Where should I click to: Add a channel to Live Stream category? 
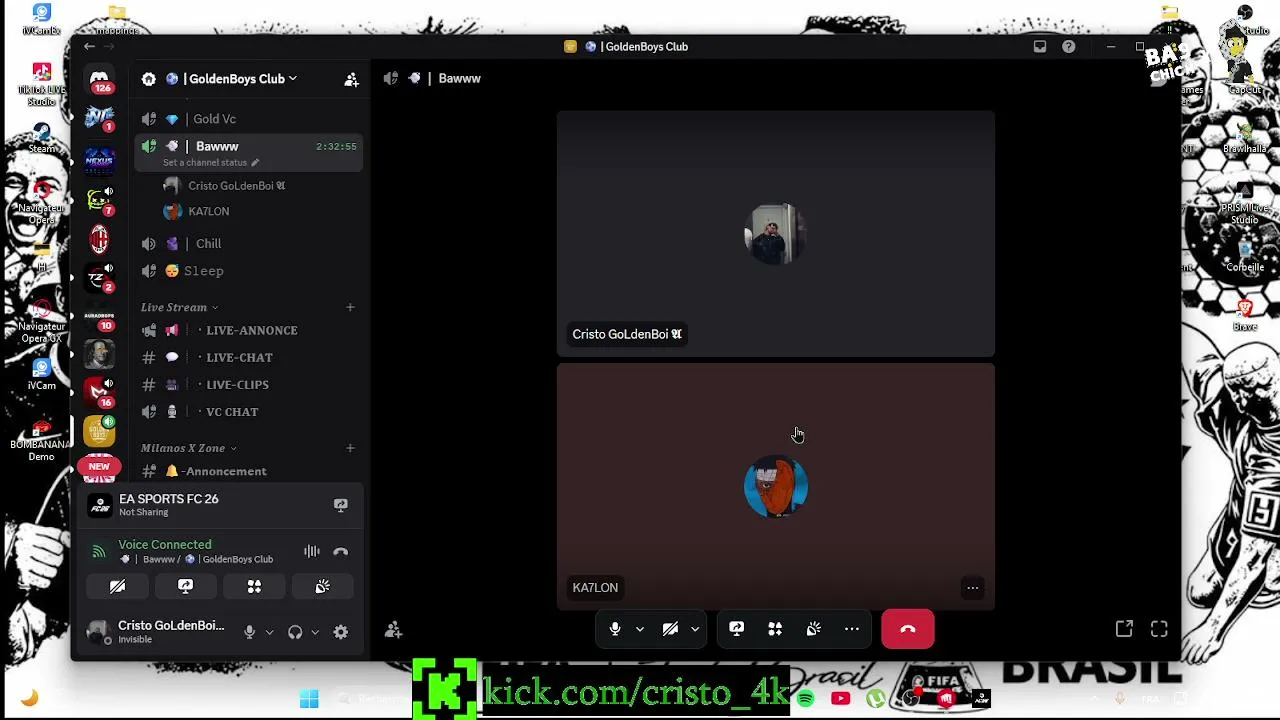(350, 307)
